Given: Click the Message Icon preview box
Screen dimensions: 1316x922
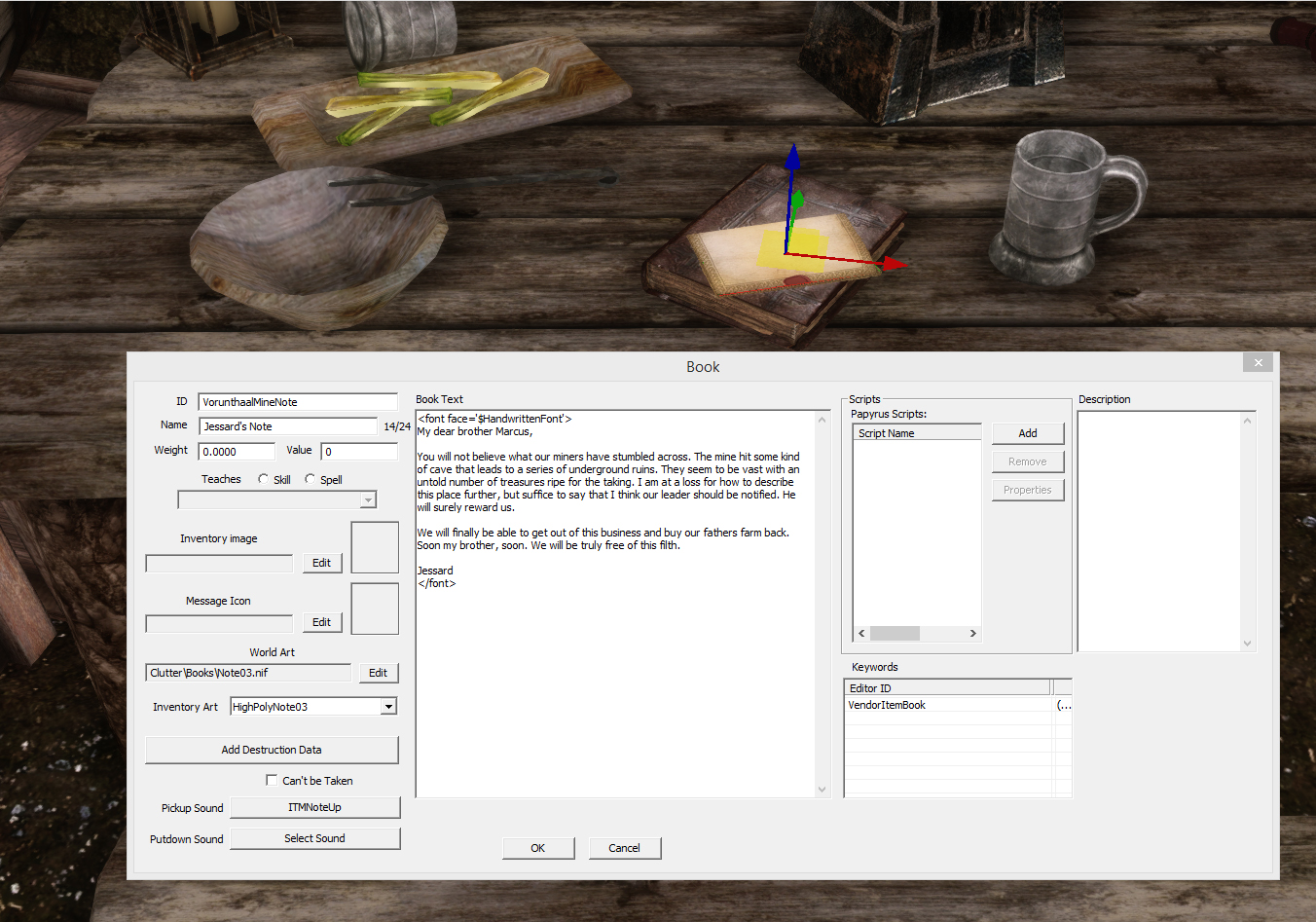Looking at the screenshot, I should pyautogui.click(x=375, y=609).
